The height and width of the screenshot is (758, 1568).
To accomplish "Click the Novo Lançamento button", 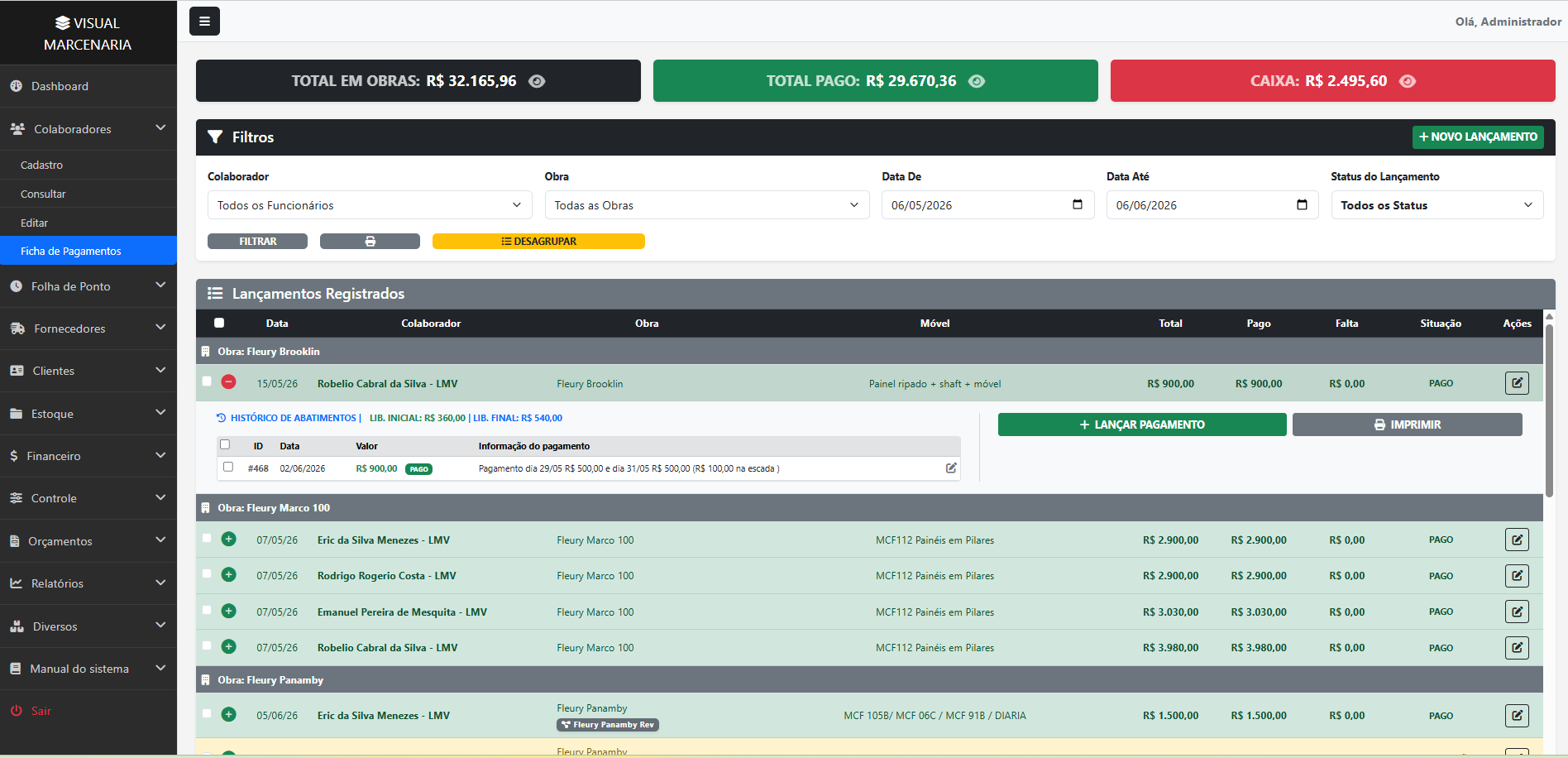I will click(1478, 137).
